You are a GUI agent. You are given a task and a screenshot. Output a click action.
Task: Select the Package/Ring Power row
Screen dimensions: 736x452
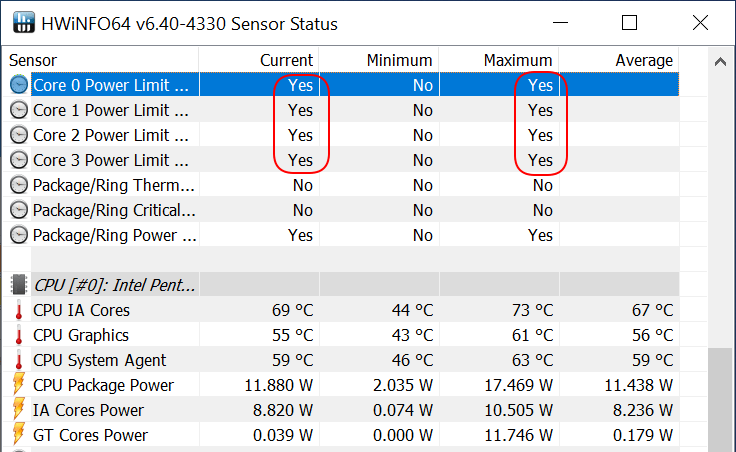tap(341, 235)
